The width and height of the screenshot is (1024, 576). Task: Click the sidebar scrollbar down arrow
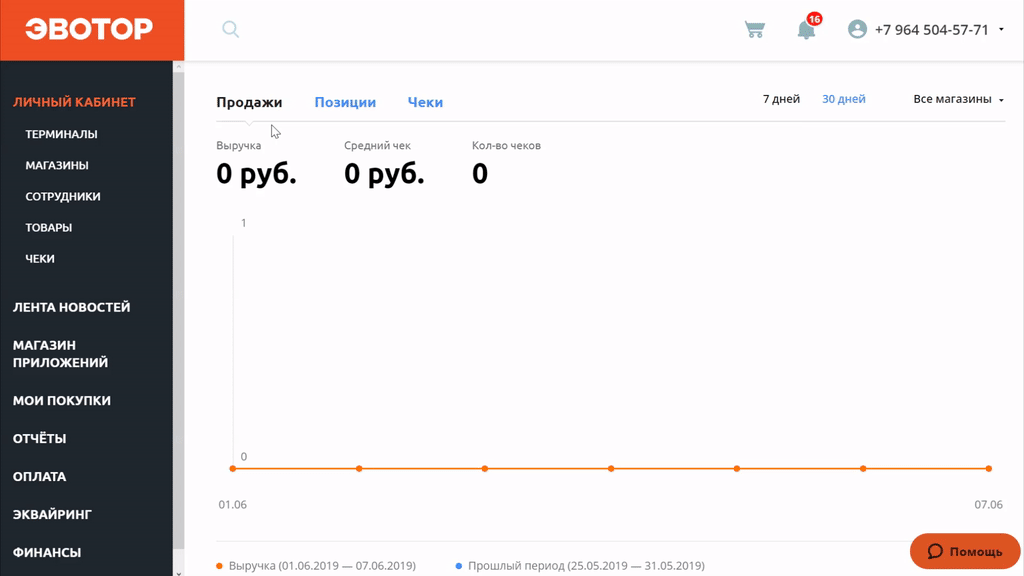click(x=179, y=571)
